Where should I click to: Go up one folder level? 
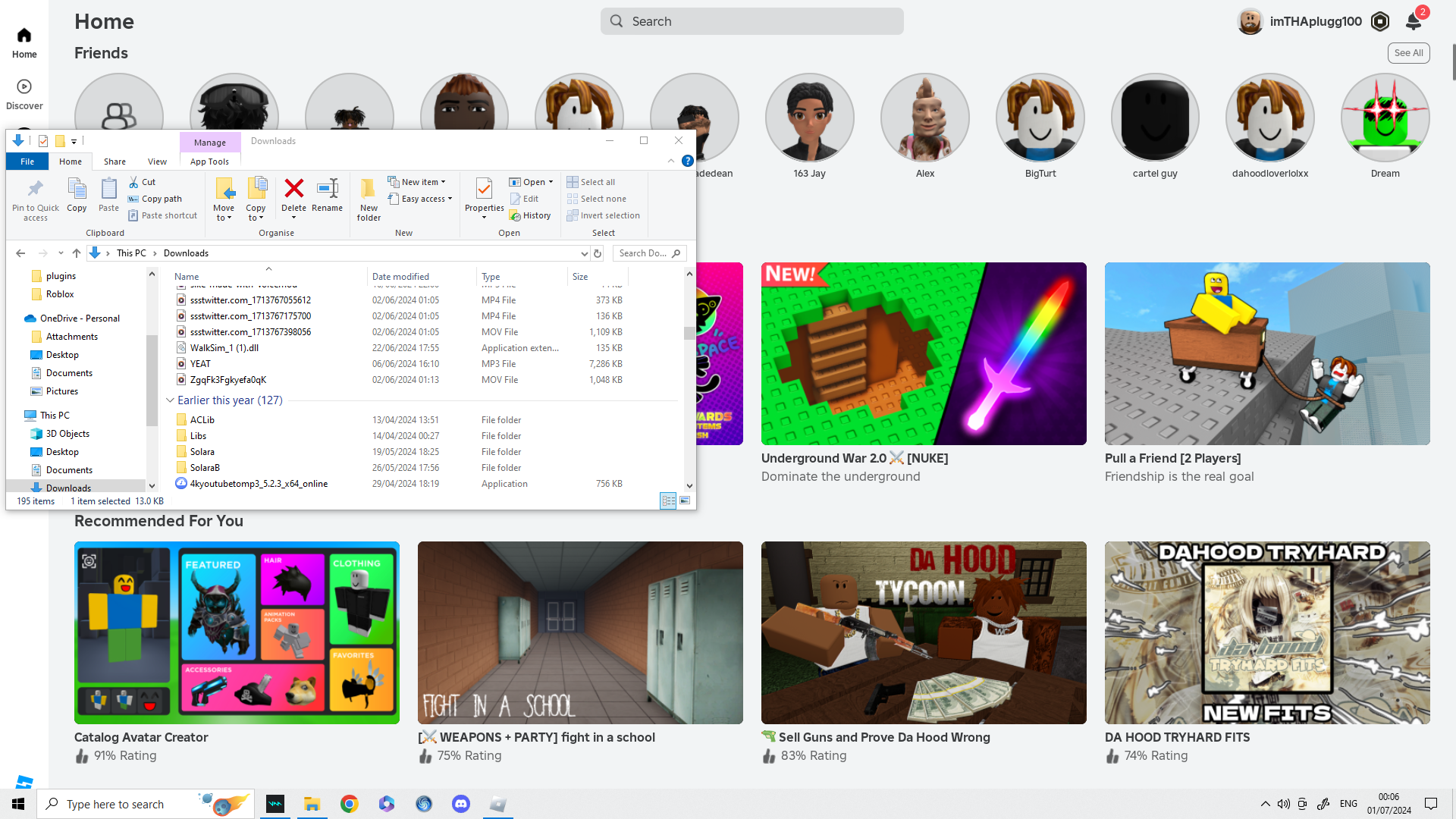click(x=77, y=253)
